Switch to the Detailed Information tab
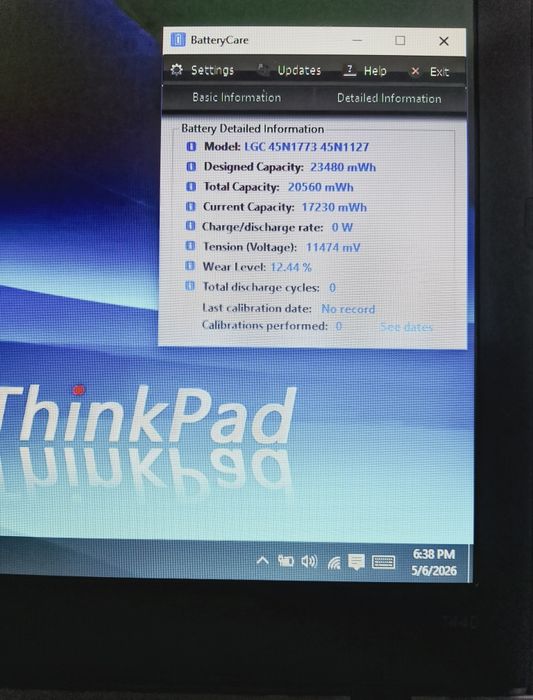The width and height of the screenshot is (533, 700). tap(389, 98)
